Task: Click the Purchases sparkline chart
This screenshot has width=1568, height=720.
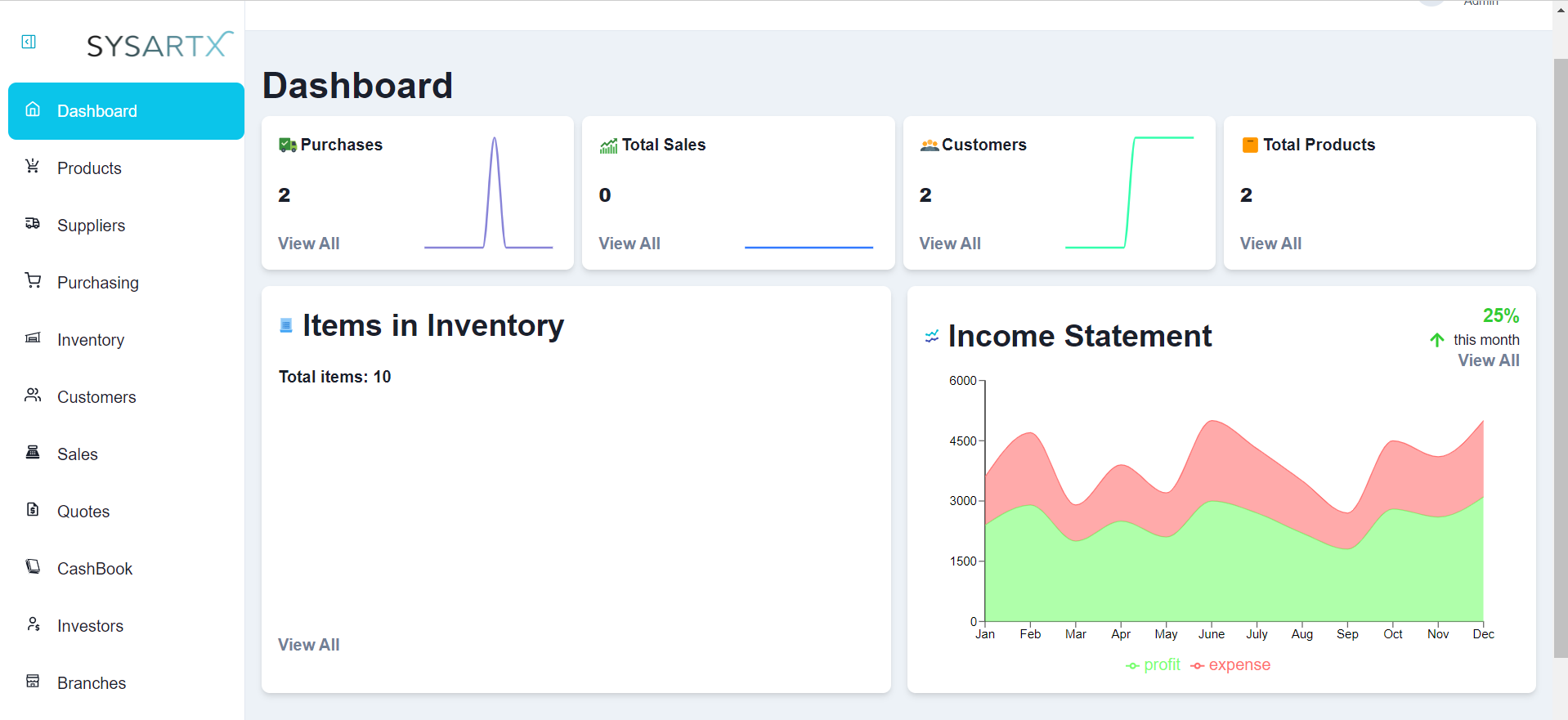Action: 489,193
